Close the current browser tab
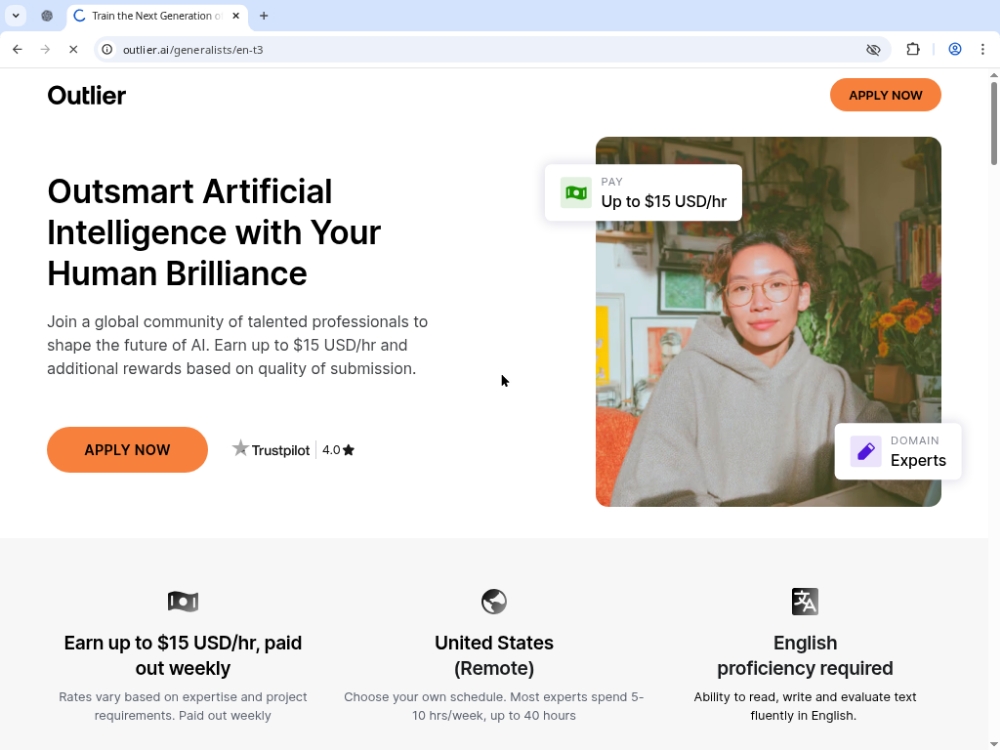The image size is (1000, 750). 236,16
